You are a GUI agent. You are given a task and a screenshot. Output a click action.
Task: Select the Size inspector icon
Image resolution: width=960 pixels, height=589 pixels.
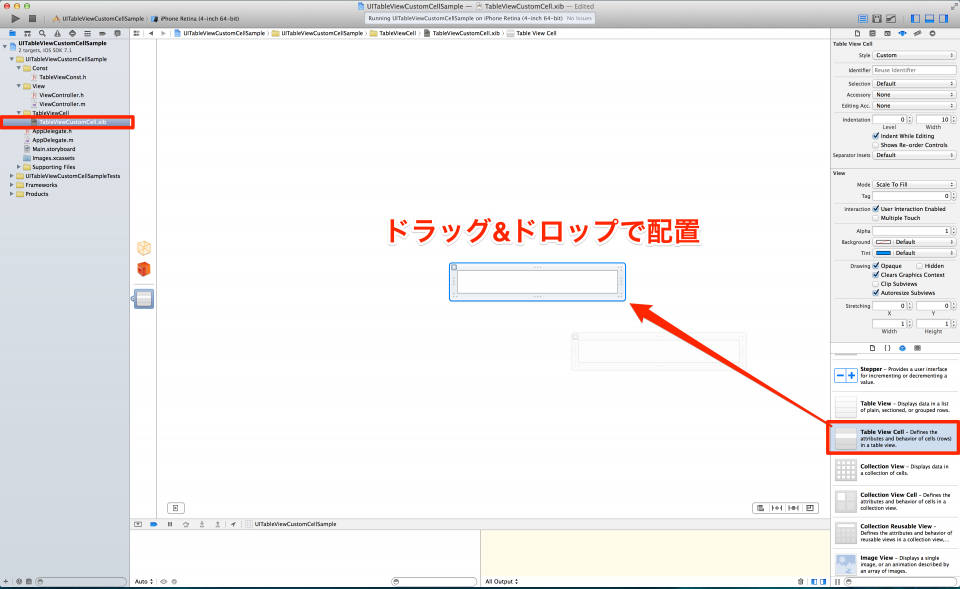coord(918,33)
